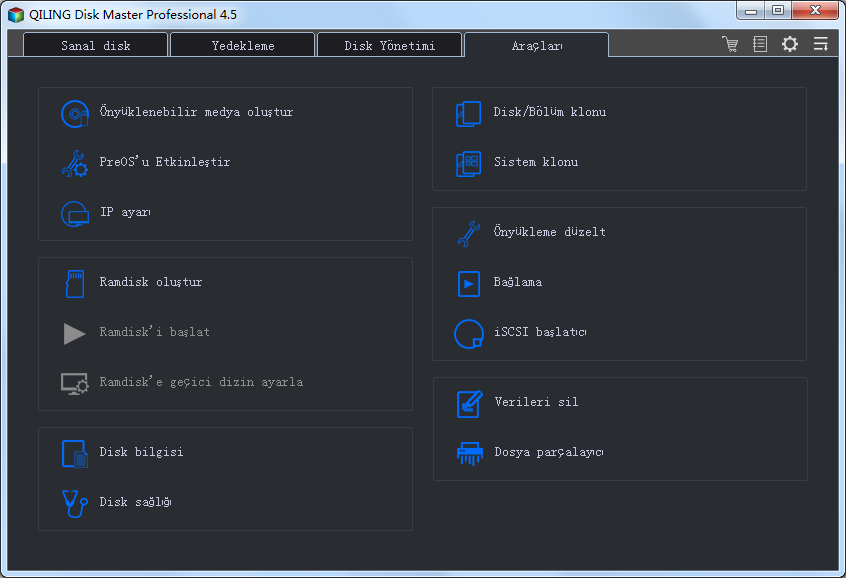846x578 pixels.
Task: Click the QILING app cube icon in the title bar
Action: click(16, 15)
